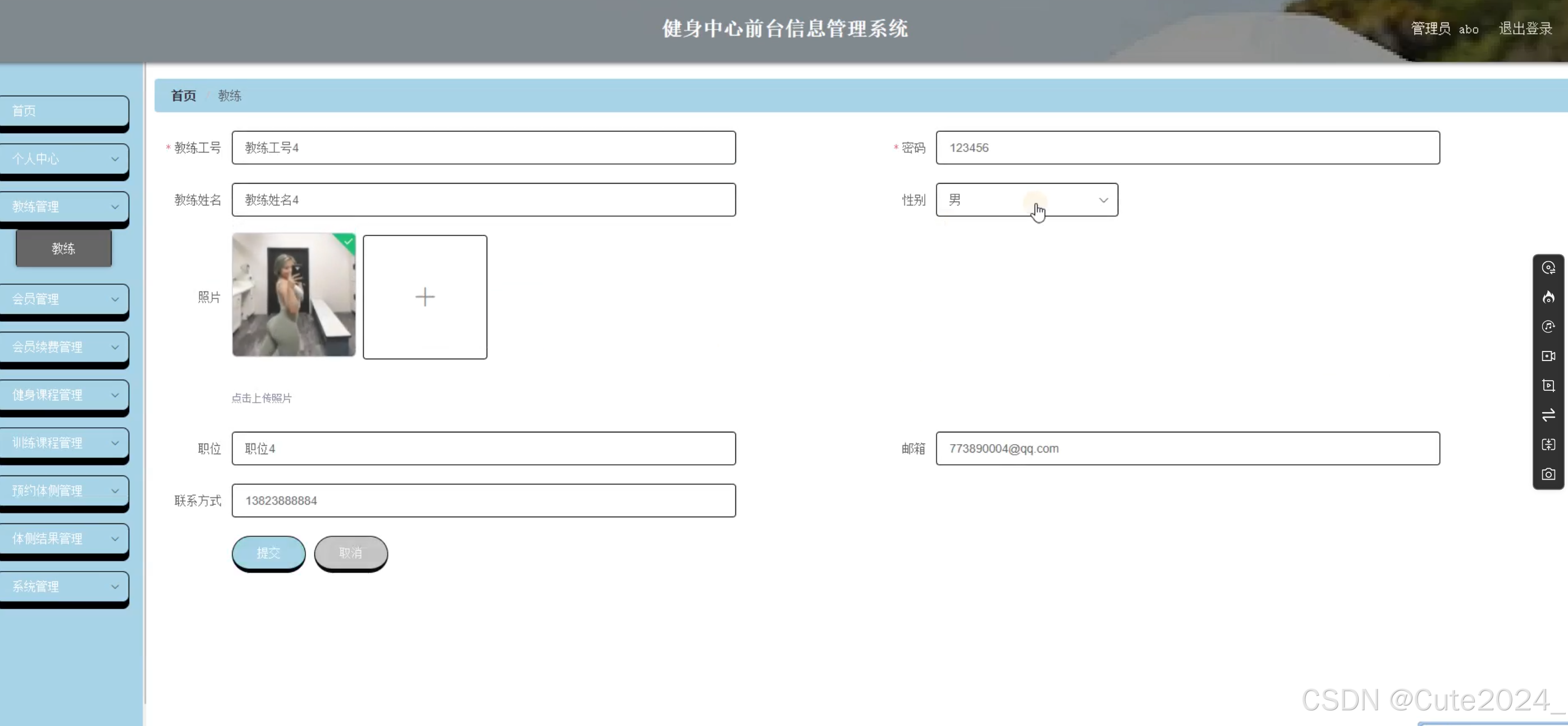Screen dimensions: 1568x726
Task: Open the 首页 breadcrumb tab
Action: (182, 95)
